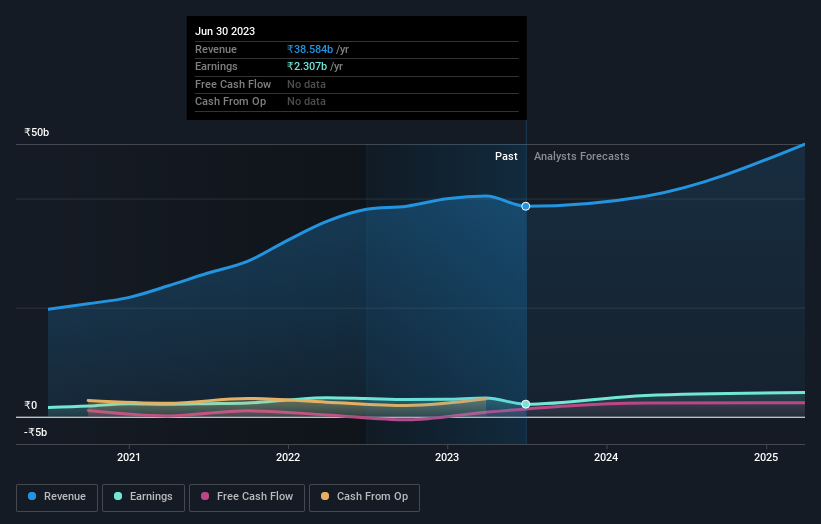Viewport: 821px width, 524px height.
Task: Toggle the Revenue legend button
Action: [x=57, y=497]
